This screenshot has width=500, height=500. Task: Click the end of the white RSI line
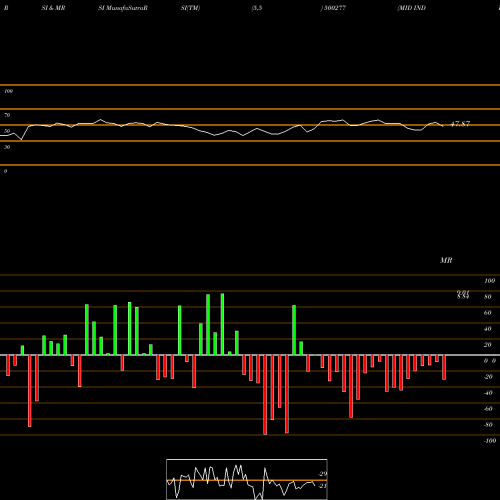(x=443, y=126)
